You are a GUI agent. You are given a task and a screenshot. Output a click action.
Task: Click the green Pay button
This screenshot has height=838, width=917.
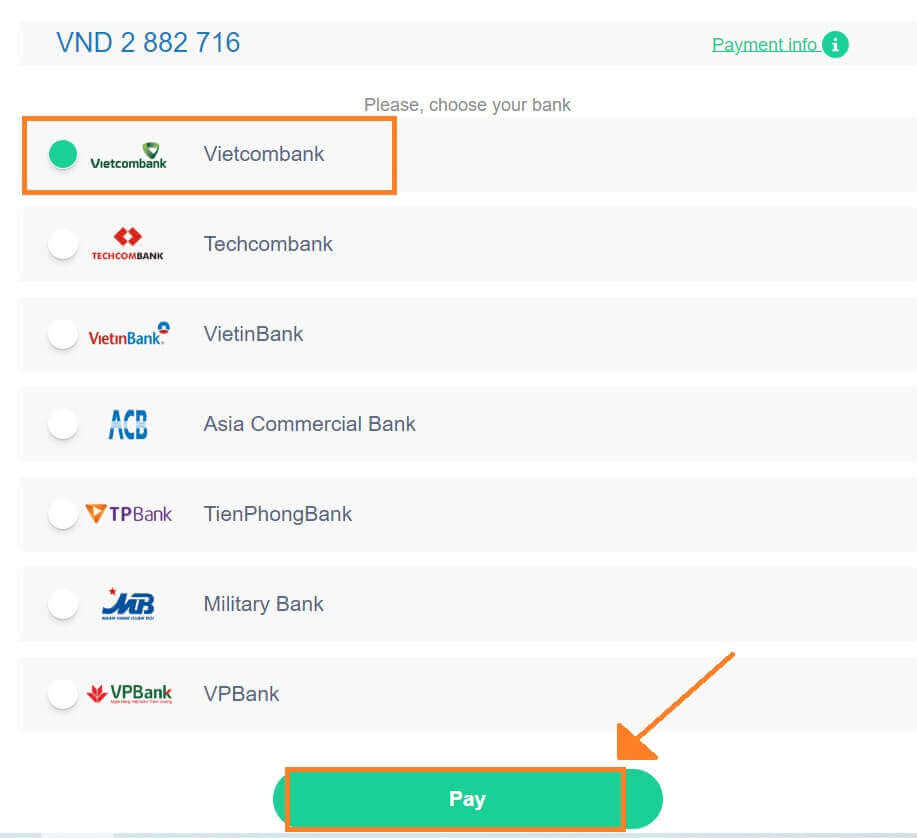click(x=467, y=799)
